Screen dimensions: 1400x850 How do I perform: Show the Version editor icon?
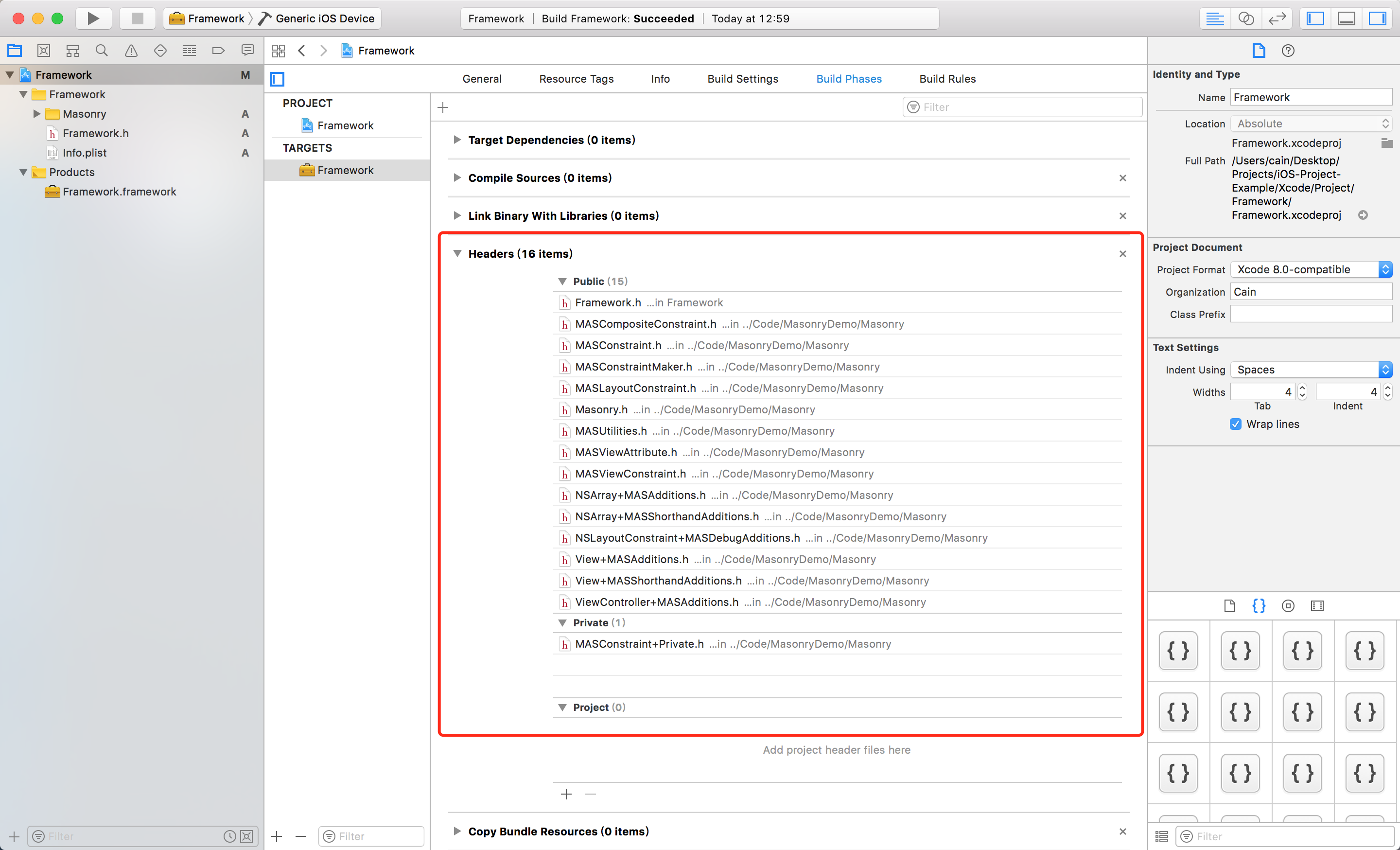point(1277,18)
